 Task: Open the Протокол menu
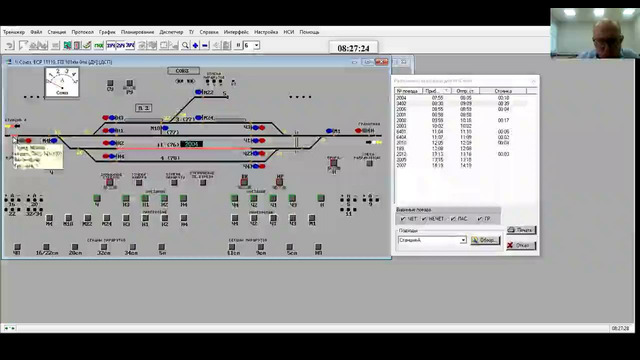[82, 32]
